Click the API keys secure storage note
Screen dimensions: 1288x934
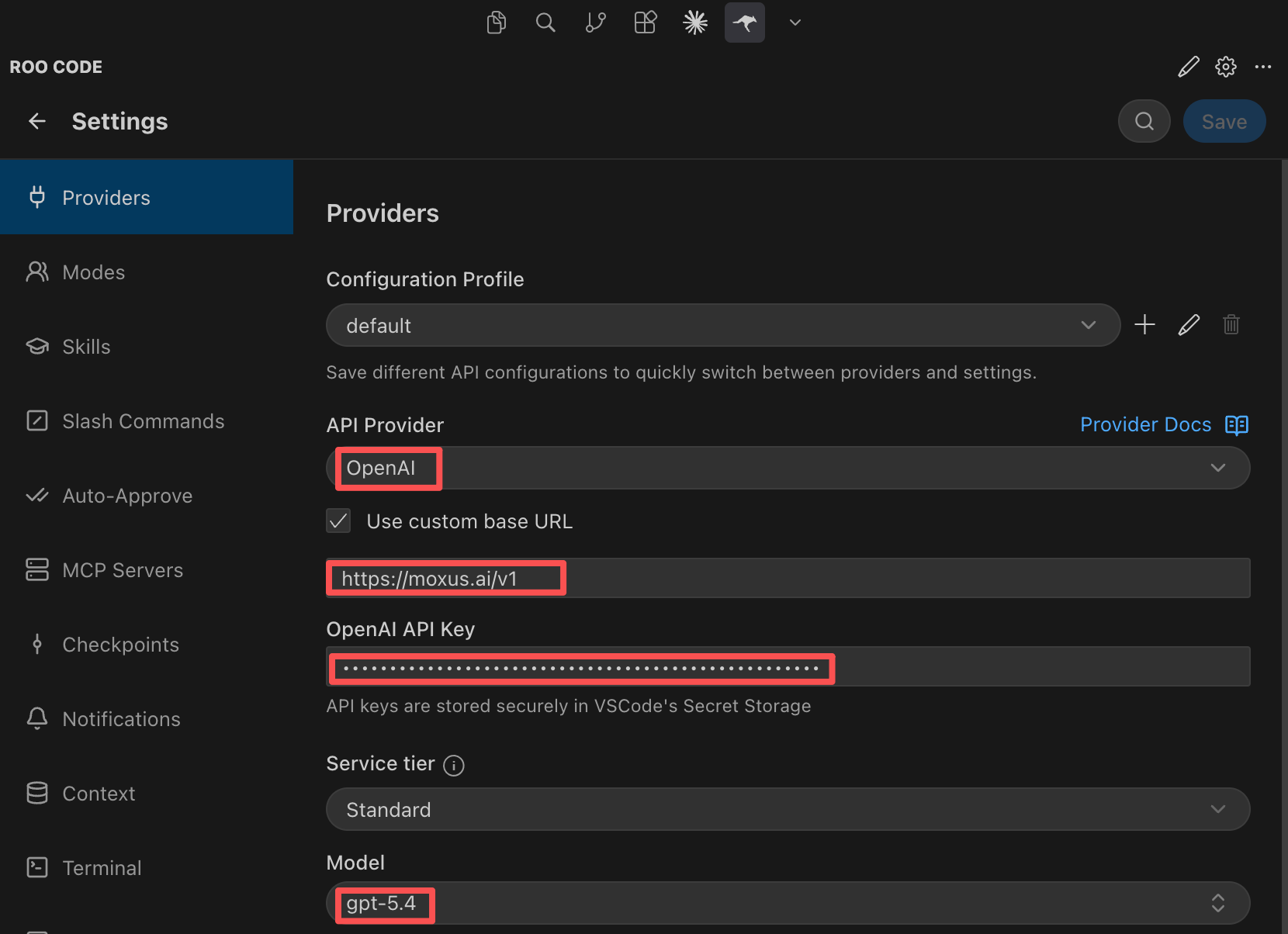pyautogui.click(x=569, y=706)
